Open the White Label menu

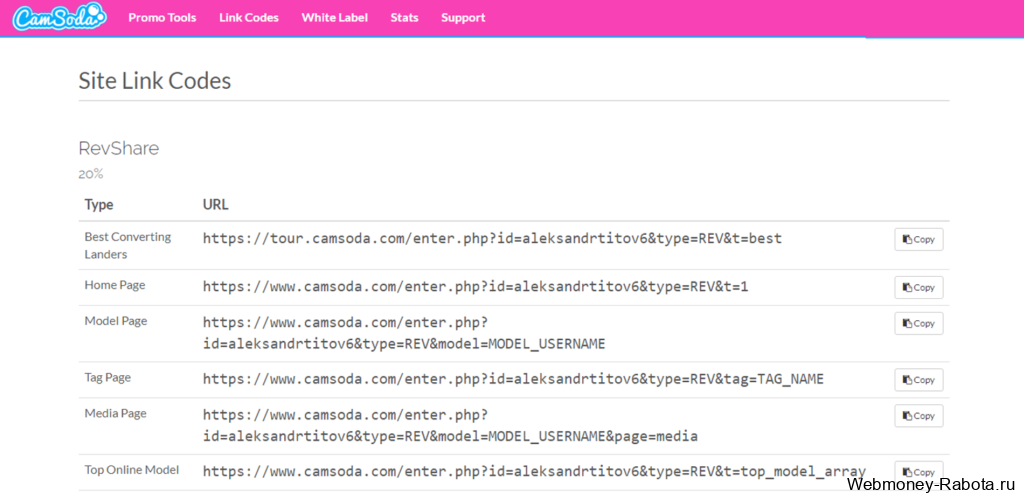click(334, 18)
